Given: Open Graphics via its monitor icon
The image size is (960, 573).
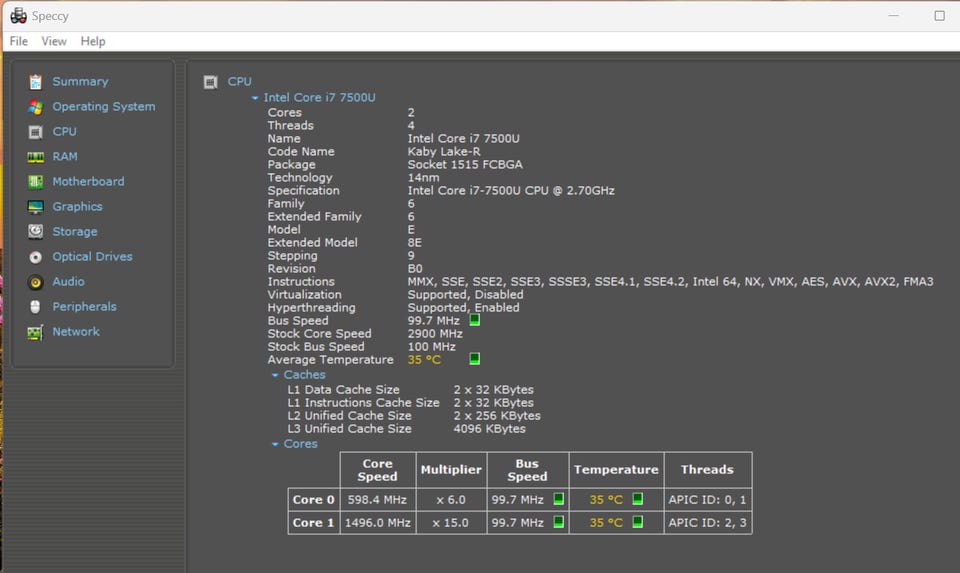Looking at the screenshot, I should click(36, 207).
